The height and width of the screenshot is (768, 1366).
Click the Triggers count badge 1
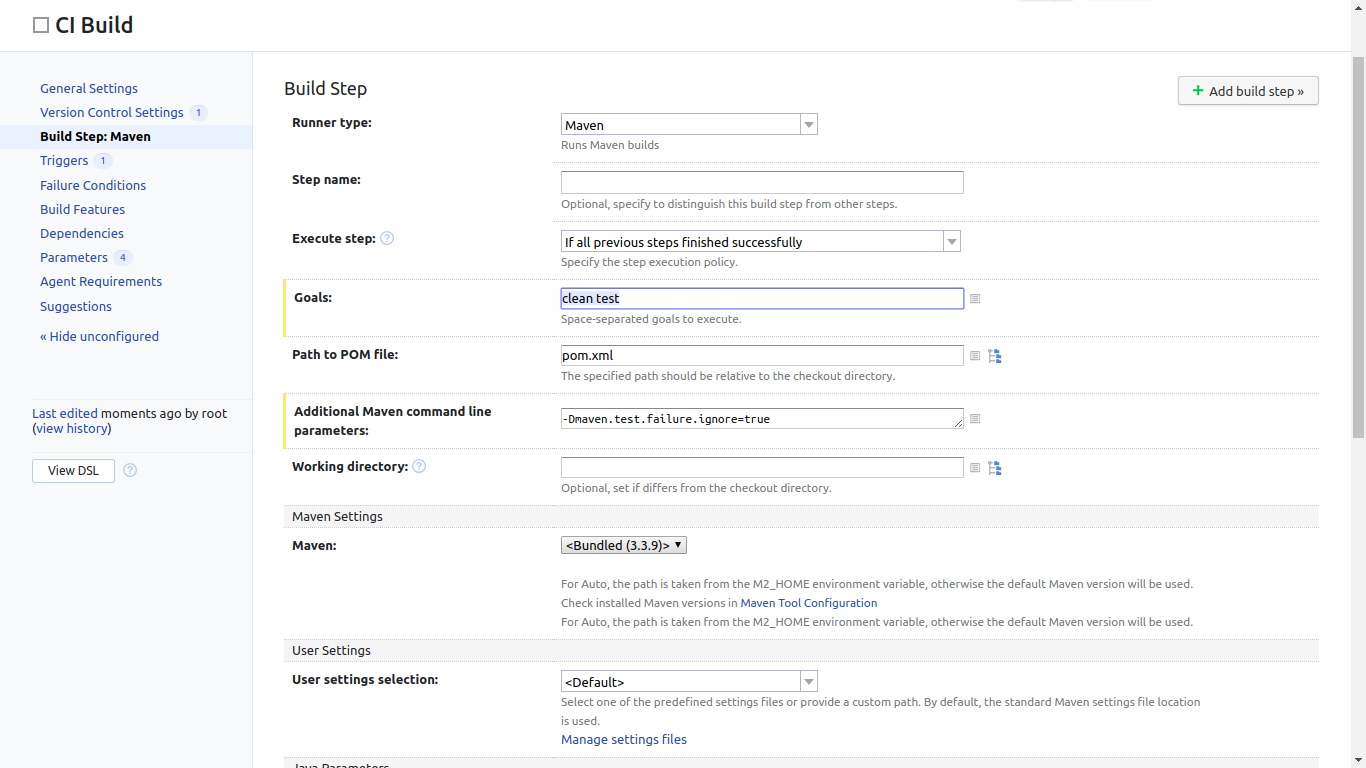tap(103, 161)
